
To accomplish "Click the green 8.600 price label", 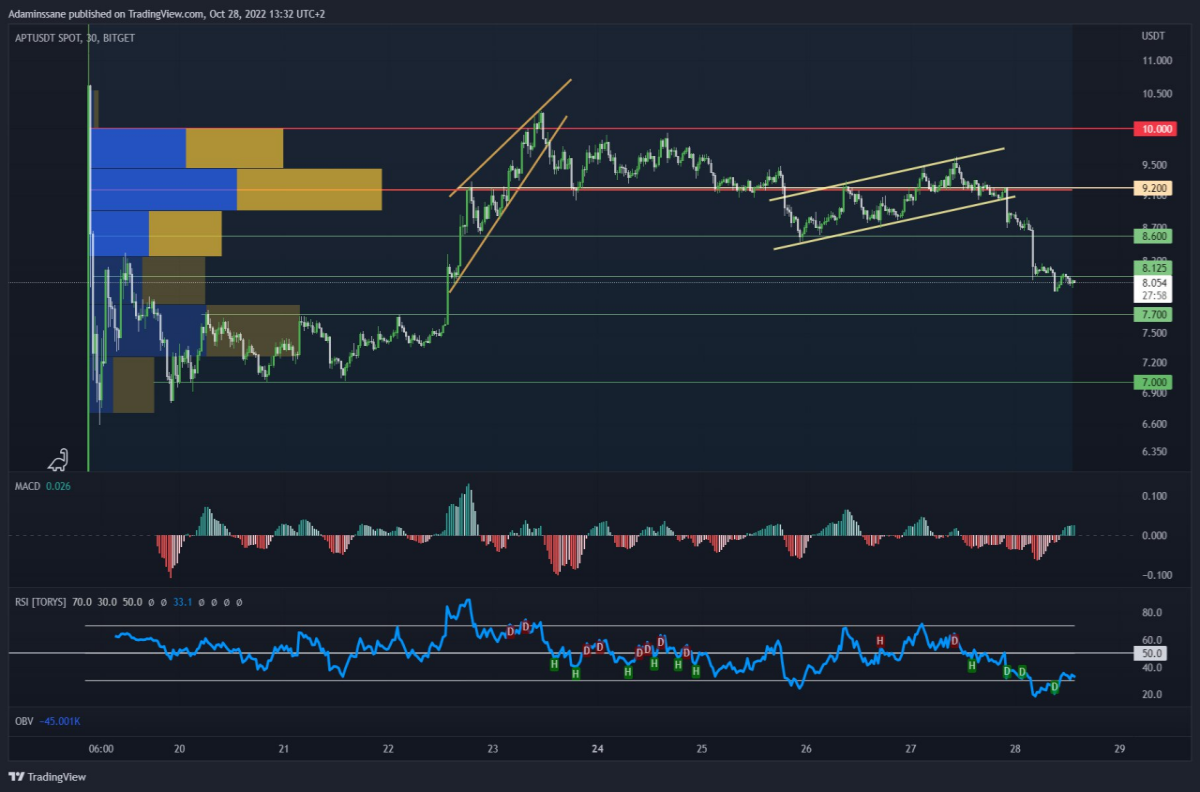I will [x=1153, y=237].
